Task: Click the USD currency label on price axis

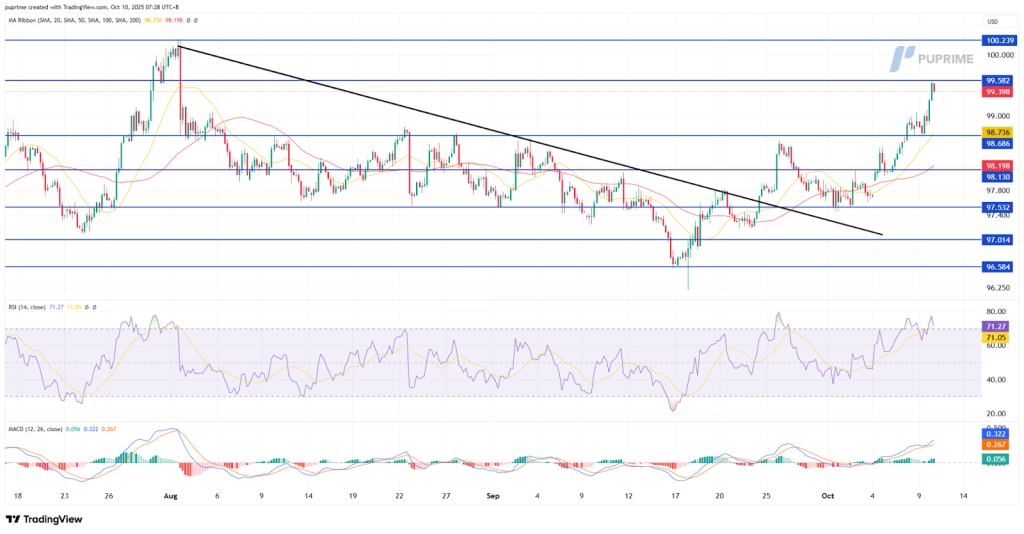Action: (x=993, y=21)
